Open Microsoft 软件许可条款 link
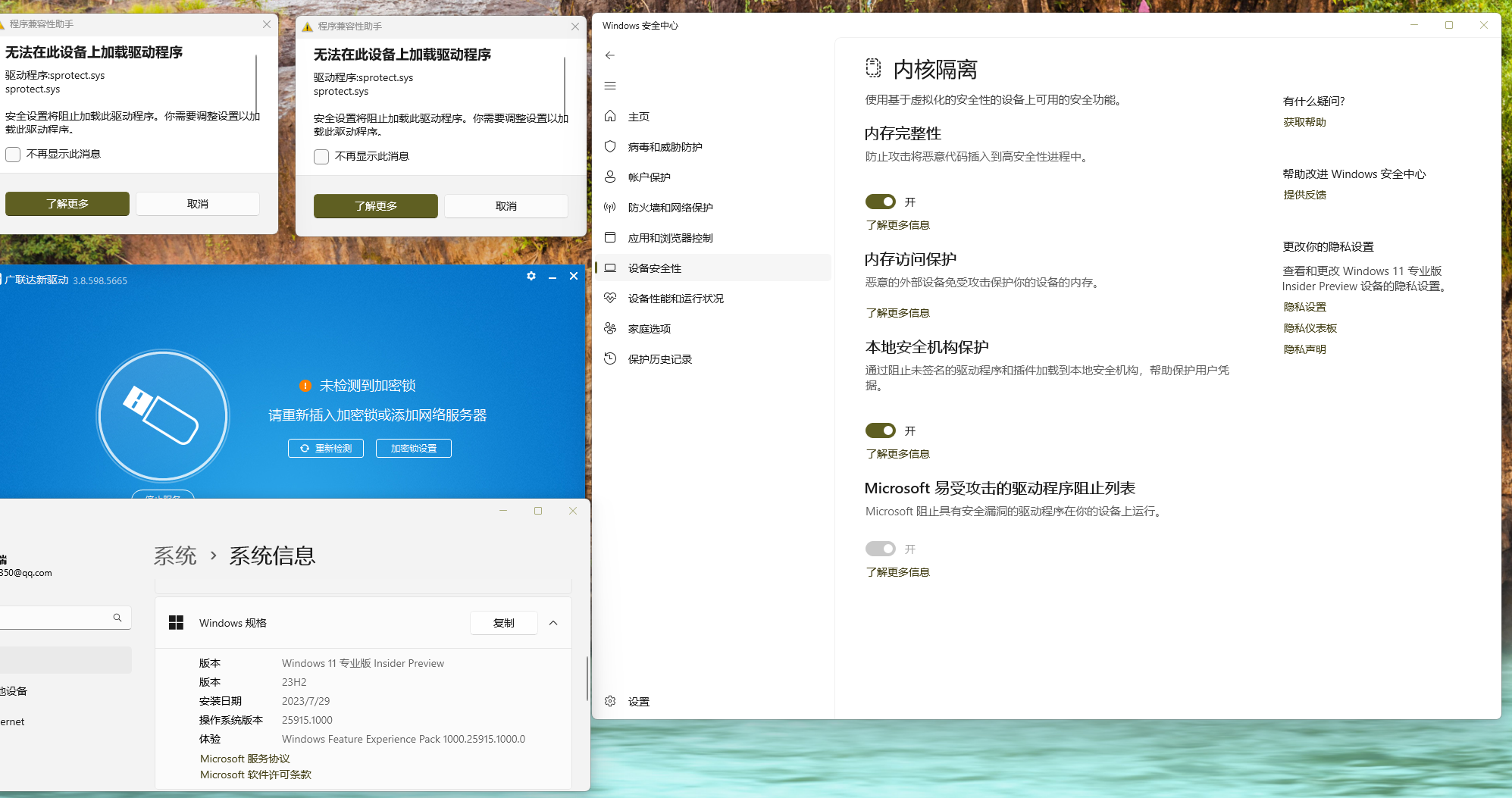This screenshot has width=1512, height=798. coord(255,775)
